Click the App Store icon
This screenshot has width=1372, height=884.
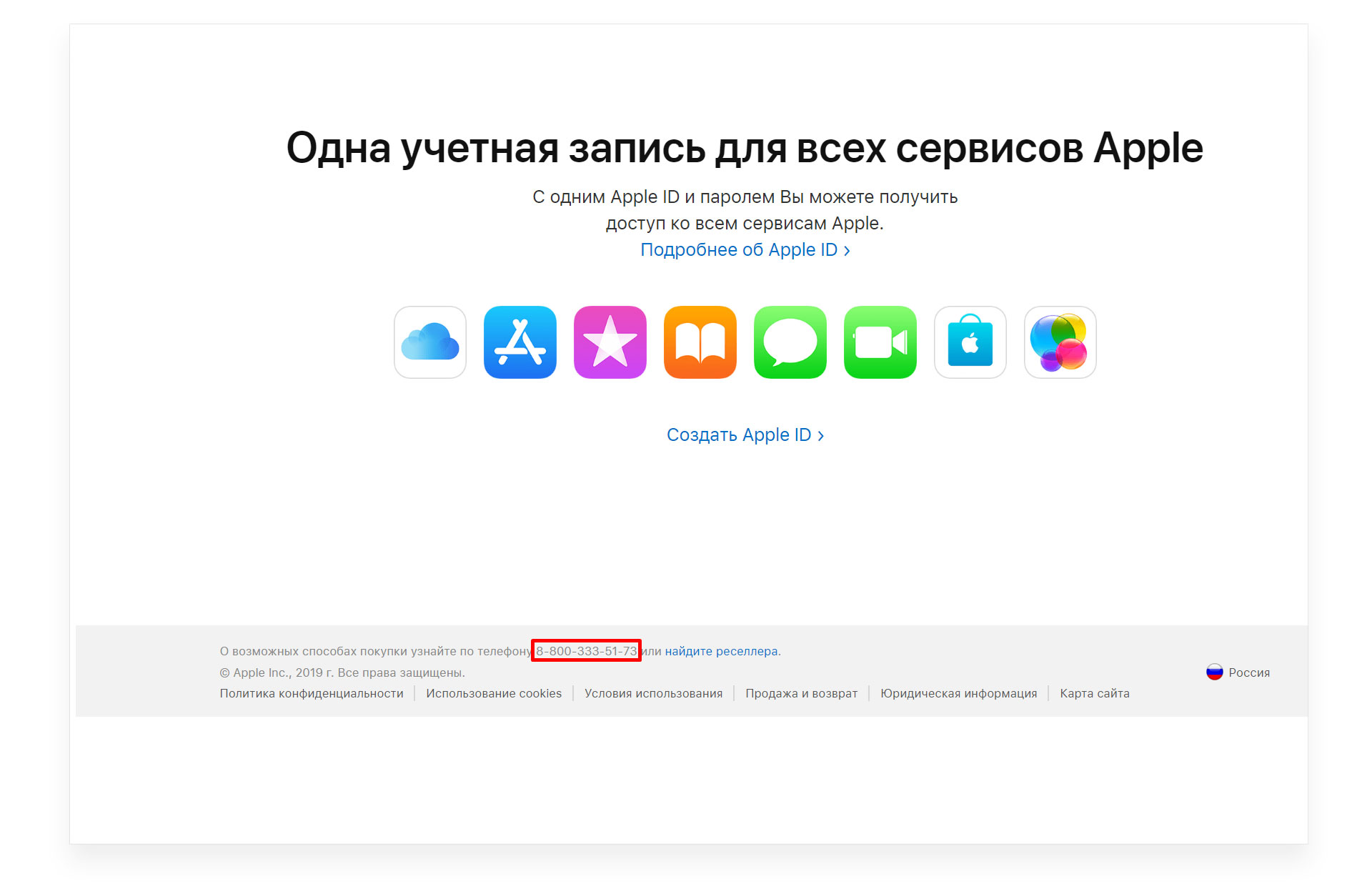pyautogui.click(x=520, y=342)
